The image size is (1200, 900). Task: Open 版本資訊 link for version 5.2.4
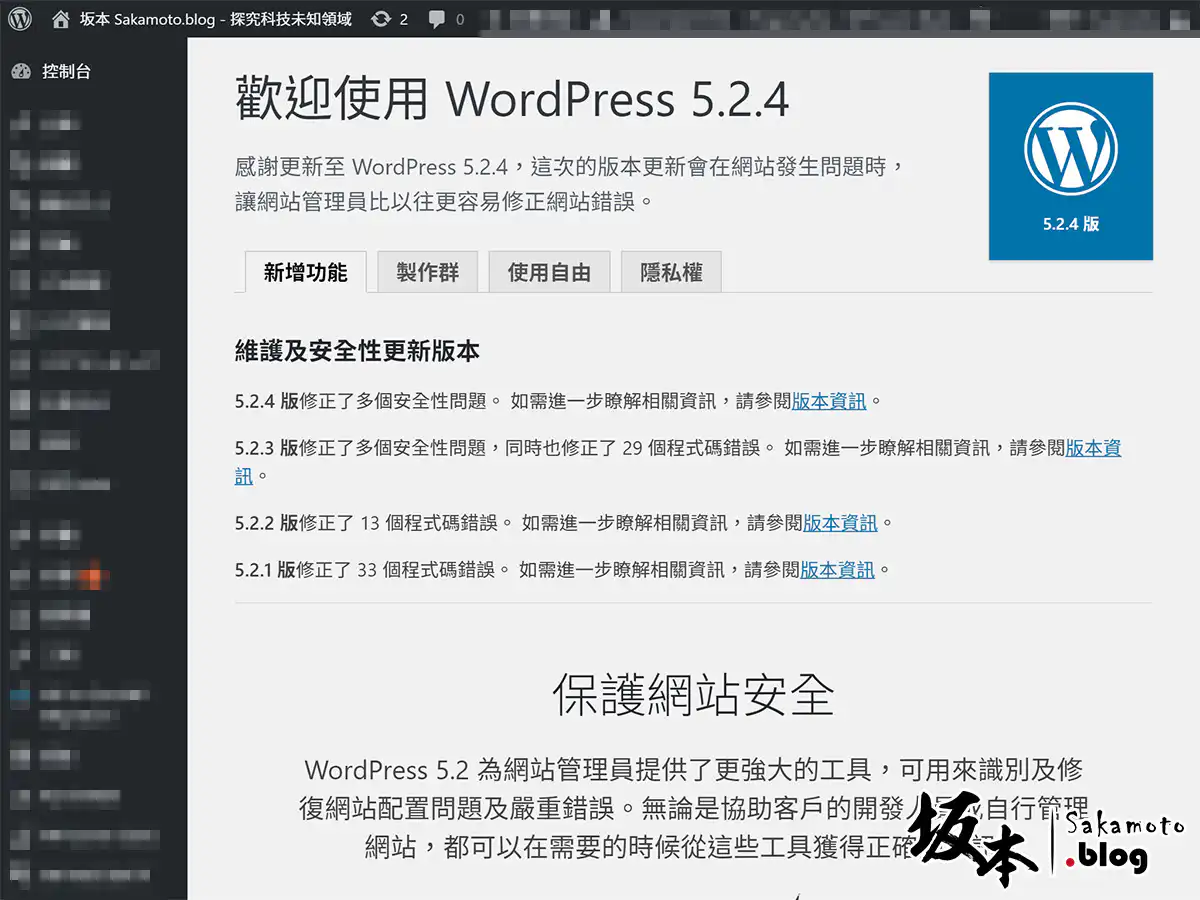tap(829, 401)
